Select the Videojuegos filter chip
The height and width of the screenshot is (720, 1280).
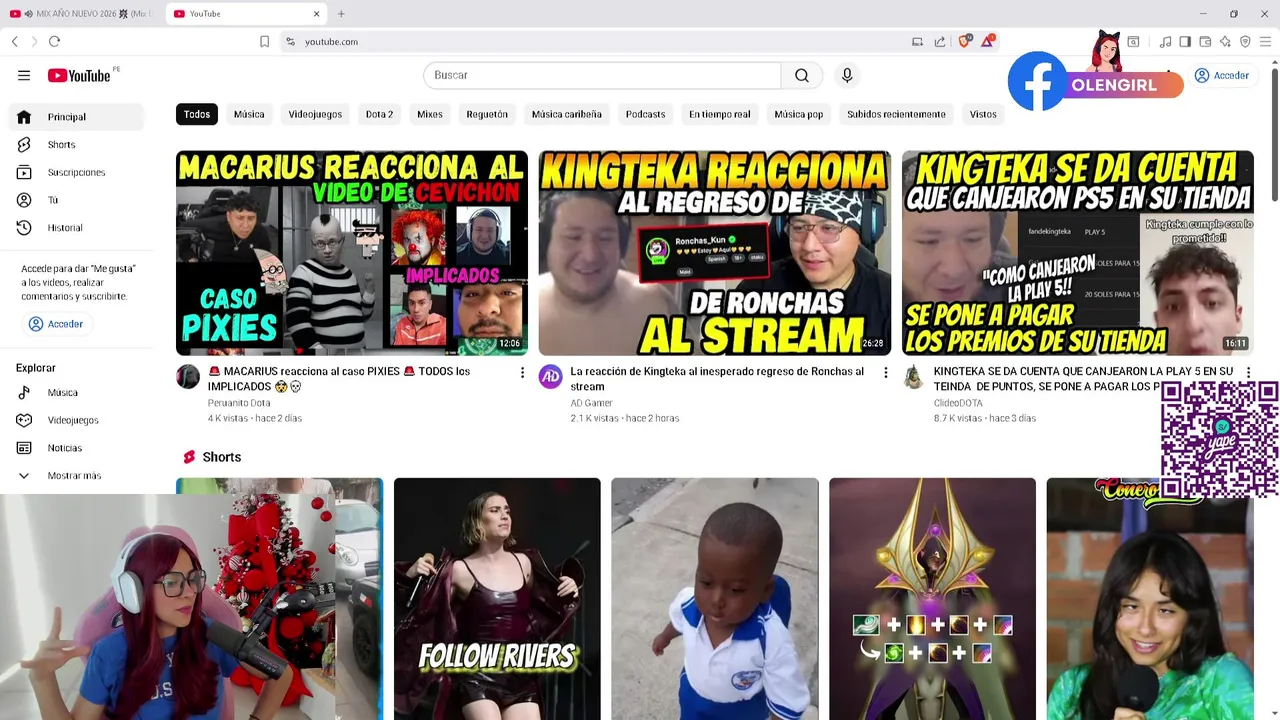pos(315,114)
